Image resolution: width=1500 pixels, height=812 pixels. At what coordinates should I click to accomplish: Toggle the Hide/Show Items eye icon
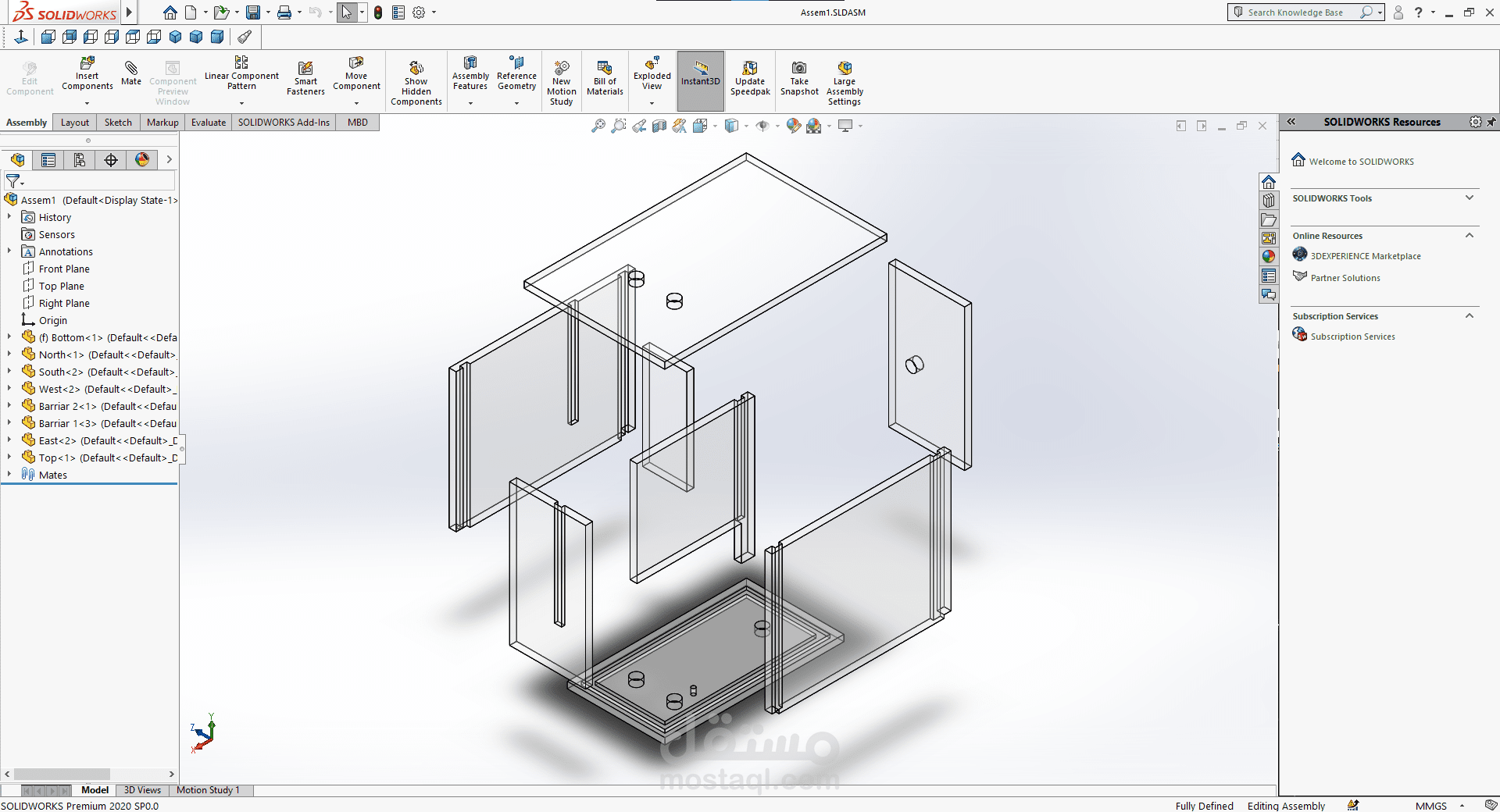762,126
